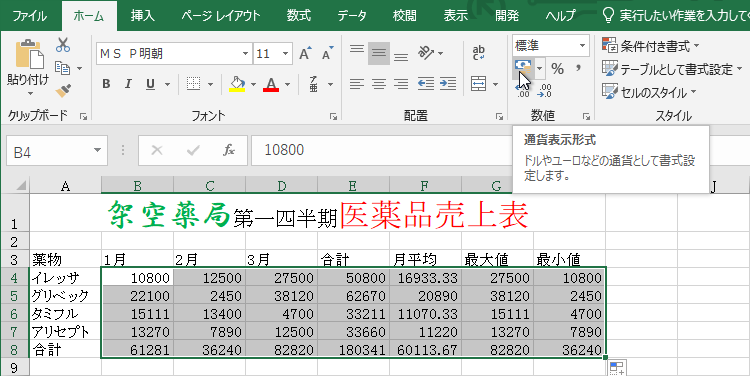This screenshot has width=750, height=376.
Task: Open phonetic guide (furigana) options
Action: coord(314,84)
